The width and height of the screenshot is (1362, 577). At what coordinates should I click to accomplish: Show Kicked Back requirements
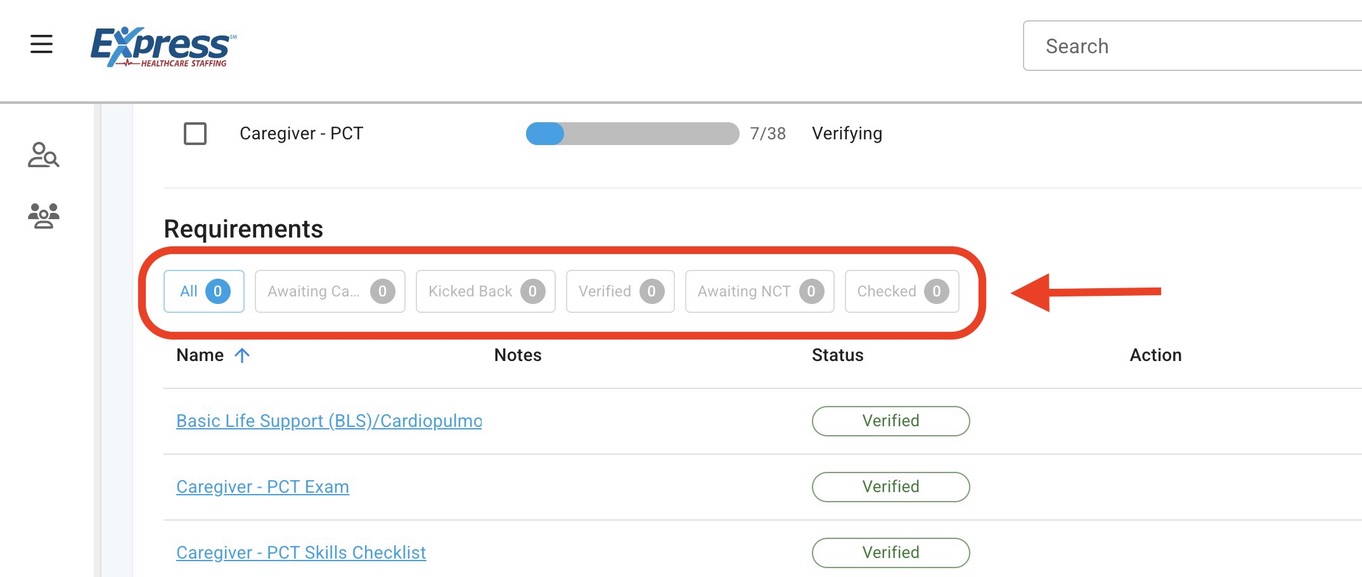[485, 292]
